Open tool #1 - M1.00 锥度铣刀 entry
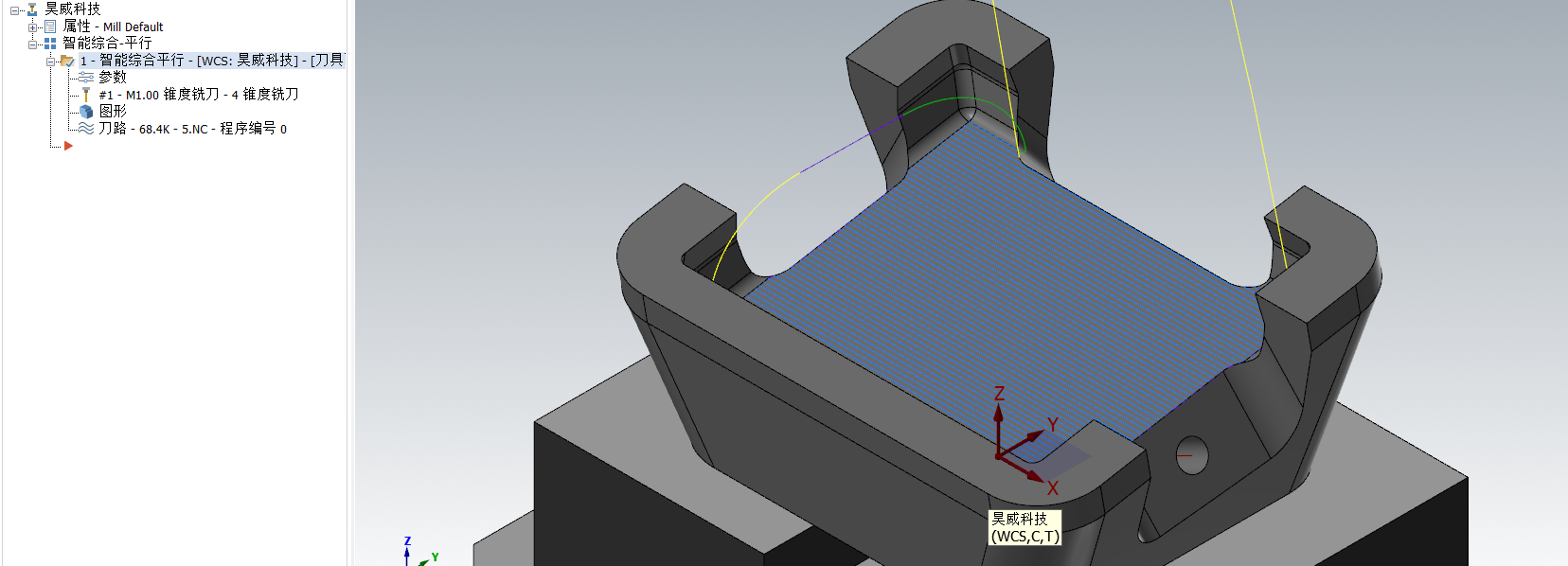 [x=199, y=95]
